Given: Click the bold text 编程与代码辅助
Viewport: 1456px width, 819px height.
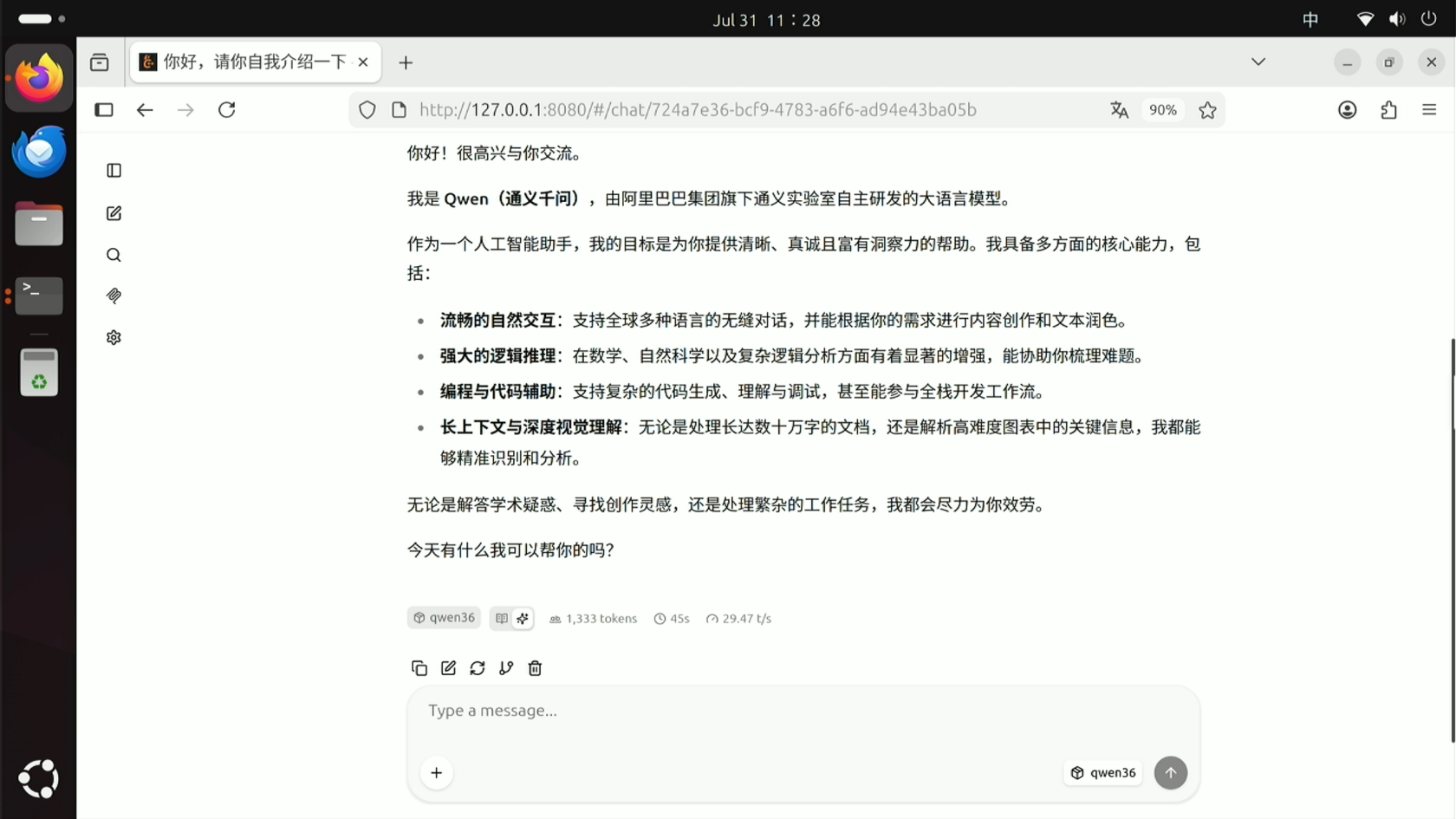Looking at the screenshot, I should click(497, 392).
